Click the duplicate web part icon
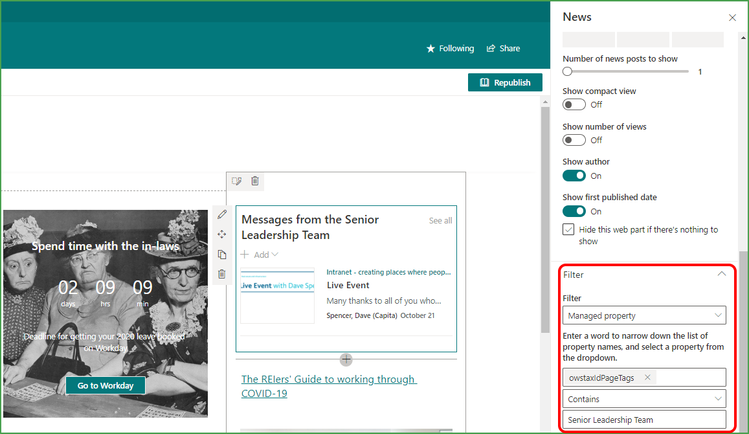The height and width of the screenshot is (434, 749). tap(222, 254)
